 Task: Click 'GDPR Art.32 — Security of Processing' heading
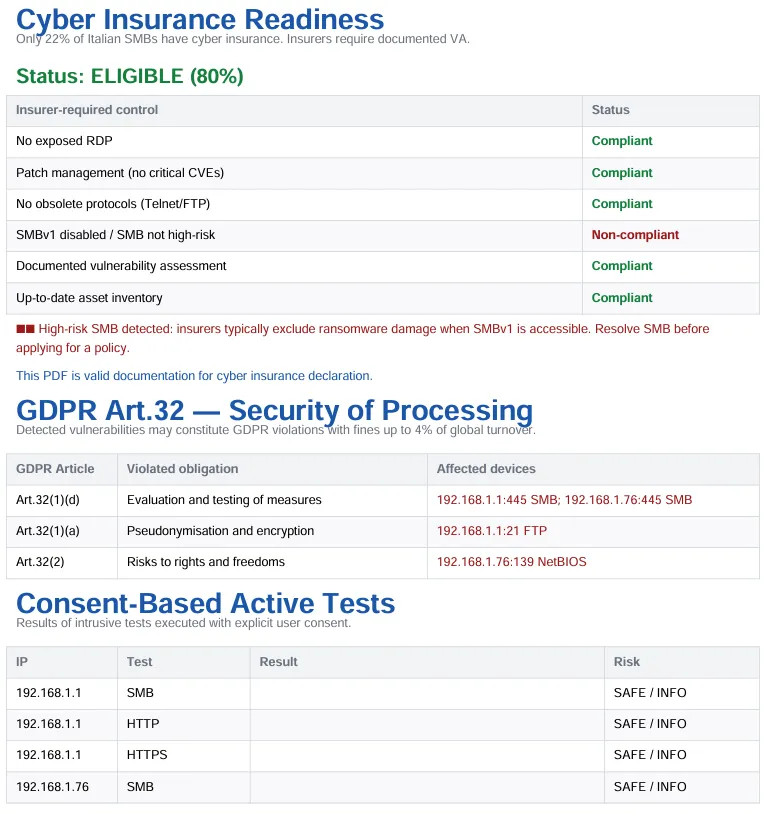tap(275, 411)
